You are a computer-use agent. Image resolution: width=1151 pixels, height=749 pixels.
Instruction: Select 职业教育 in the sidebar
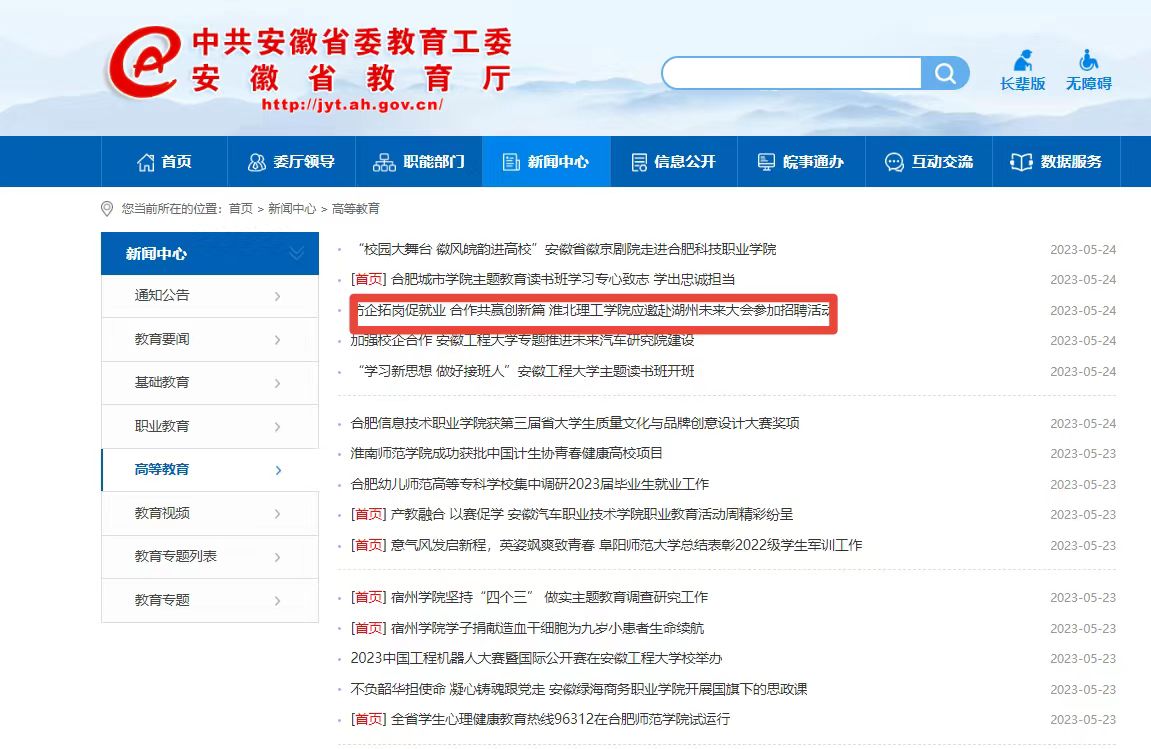(x=162, y=426)
